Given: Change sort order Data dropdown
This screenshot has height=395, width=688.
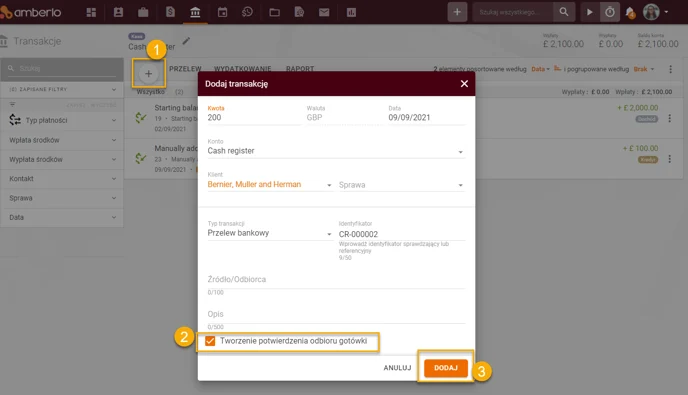Looking at the screenshot, I should 540,69.
